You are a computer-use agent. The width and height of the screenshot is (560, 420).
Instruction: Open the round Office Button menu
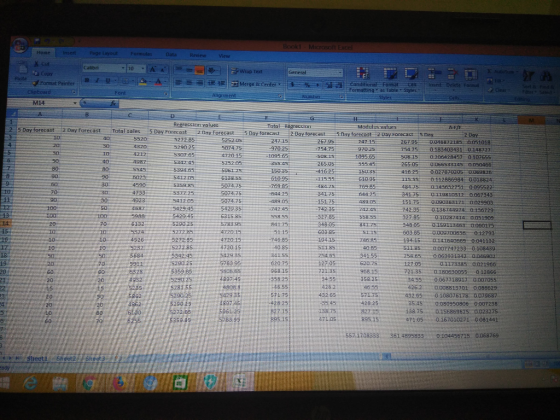click(20, 45)
